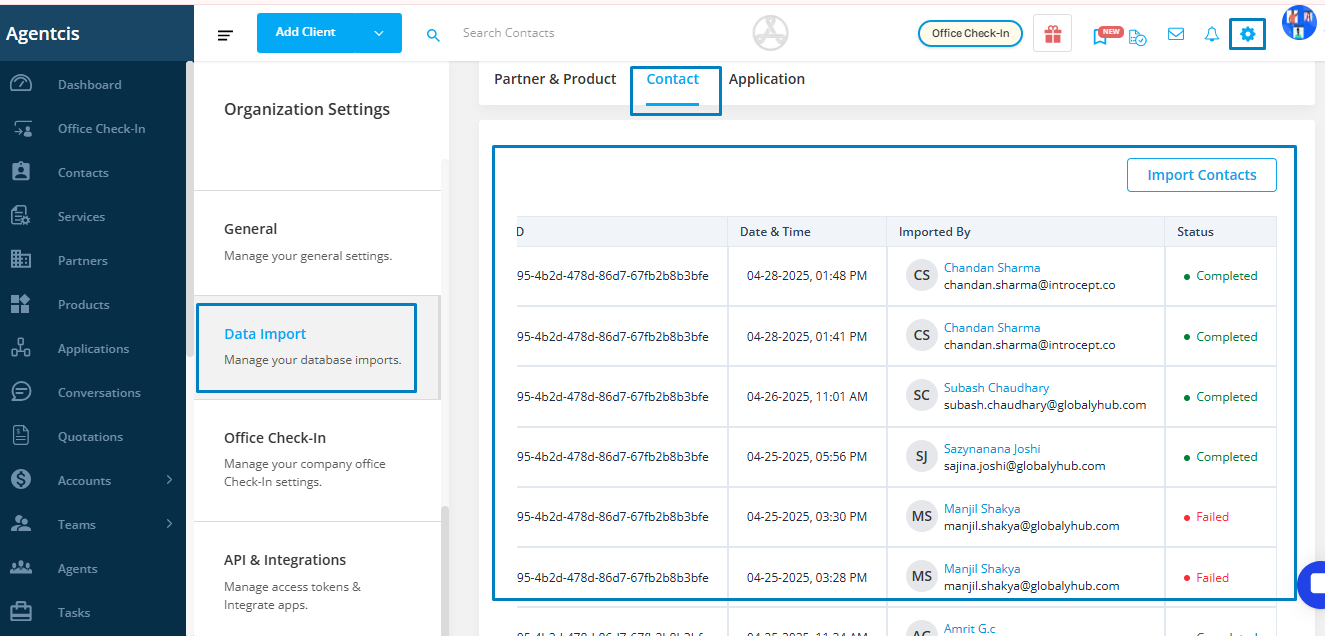Open the mail envelope icon
Viewport: 1325px width, 636px height.
(x=1176, y=34)
